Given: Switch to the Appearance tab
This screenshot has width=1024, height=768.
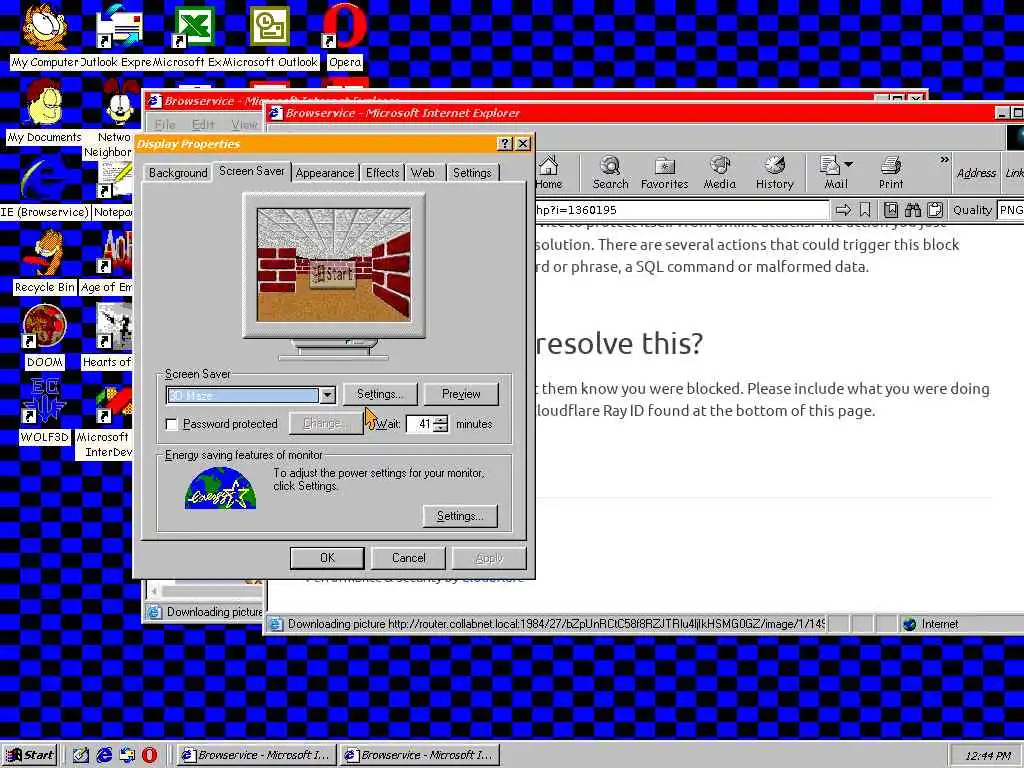Looking at the screenshot, I should pos(325,173).
